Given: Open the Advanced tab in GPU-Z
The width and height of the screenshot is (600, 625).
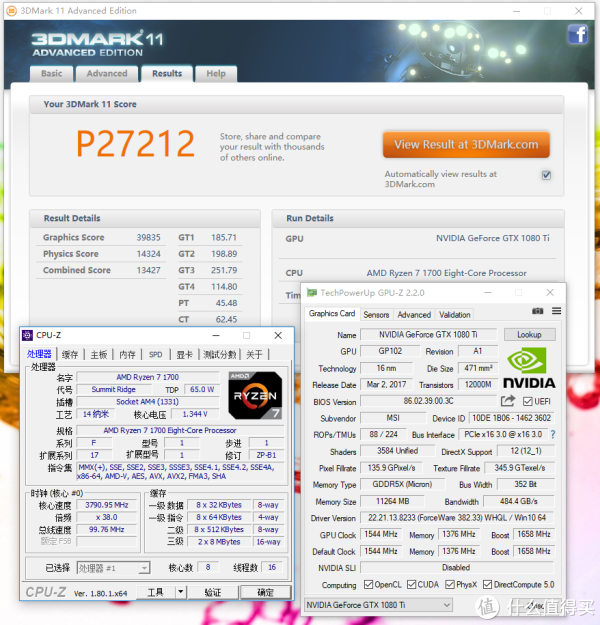Looking at the screenshot, I should point(414,315).
